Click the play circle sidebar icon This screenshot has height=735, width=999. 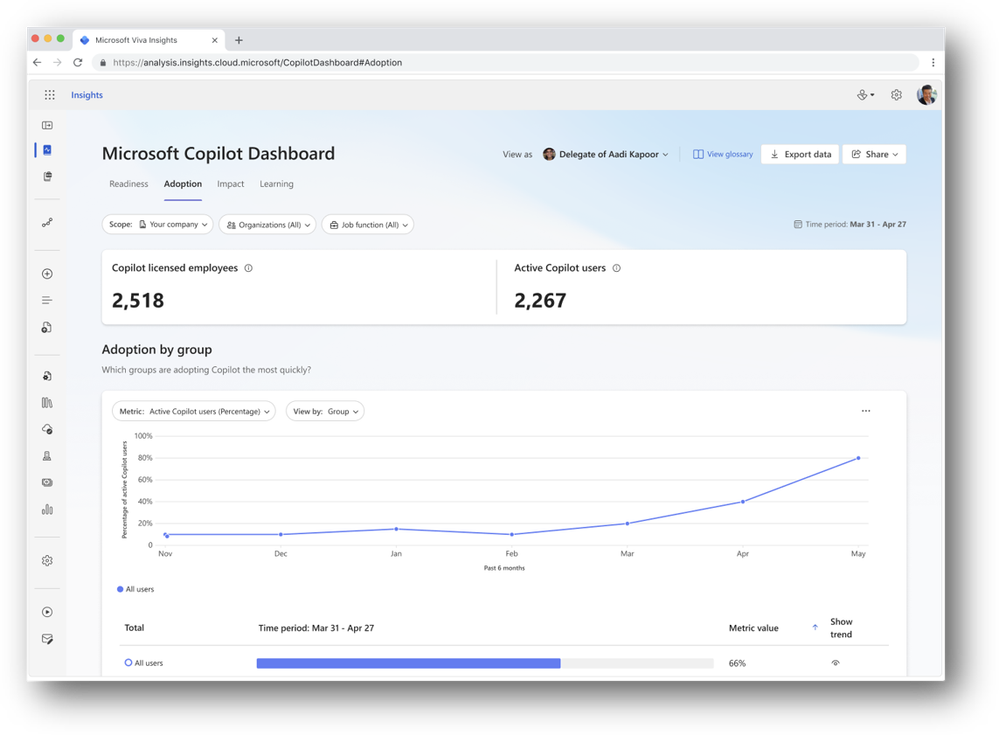[47, 612]
